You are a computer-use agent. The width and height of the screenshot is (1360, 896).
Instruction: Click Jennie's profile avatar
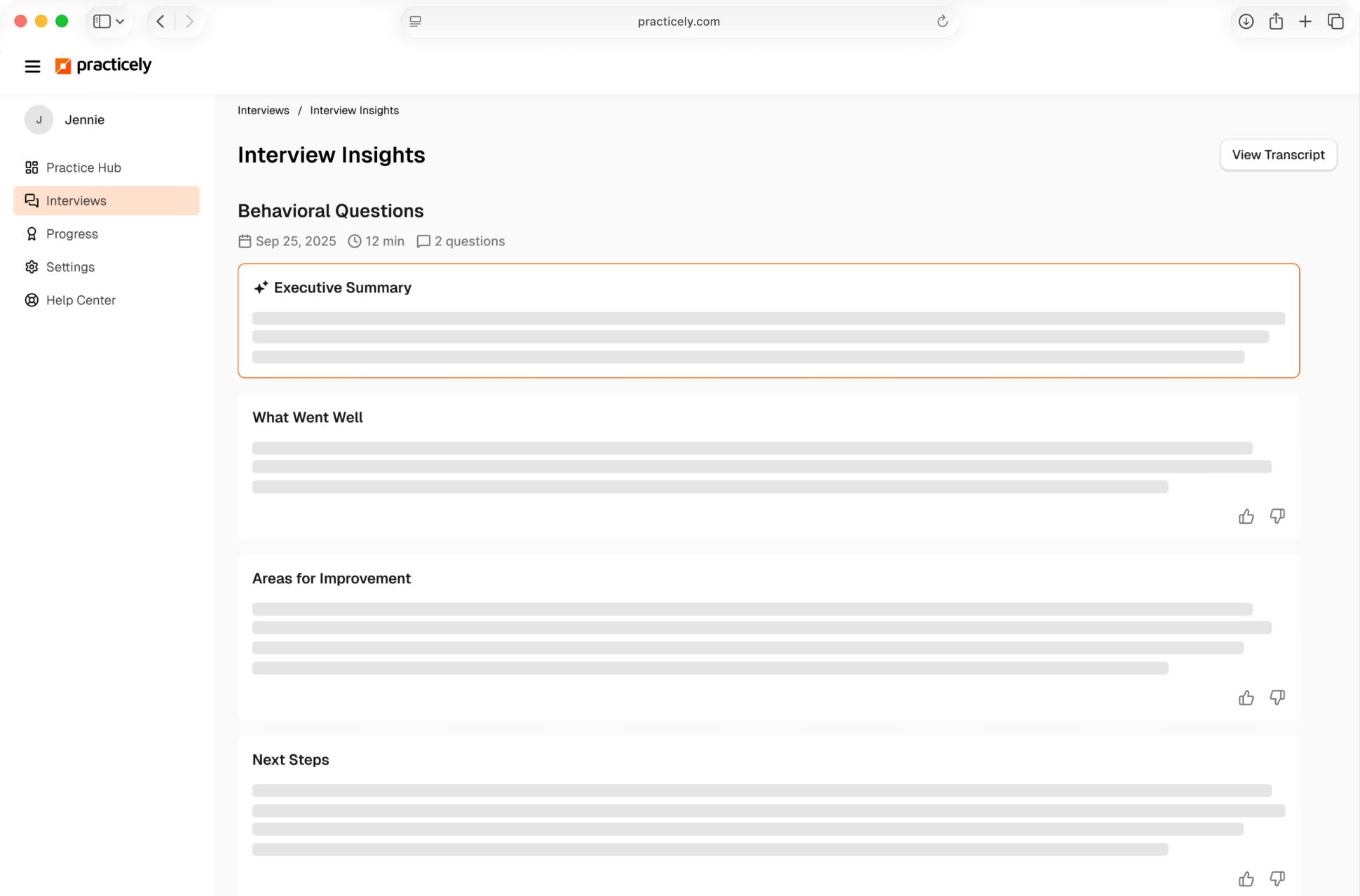39,120
